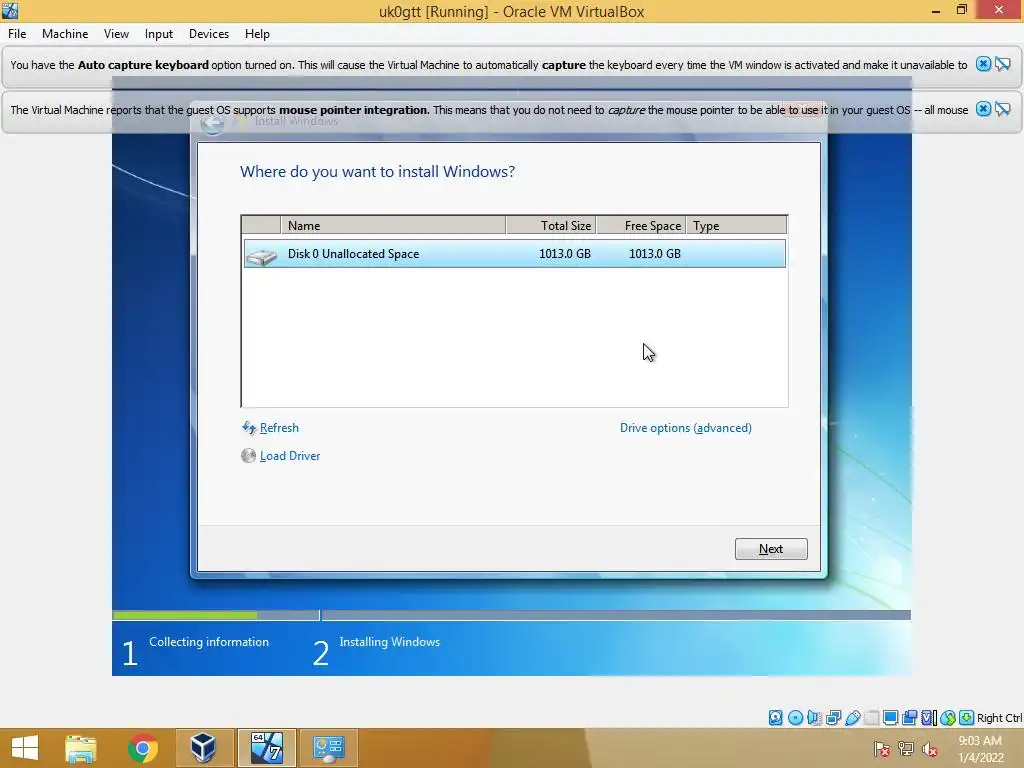Click the hard disk activity status icon

pos(775,718)
